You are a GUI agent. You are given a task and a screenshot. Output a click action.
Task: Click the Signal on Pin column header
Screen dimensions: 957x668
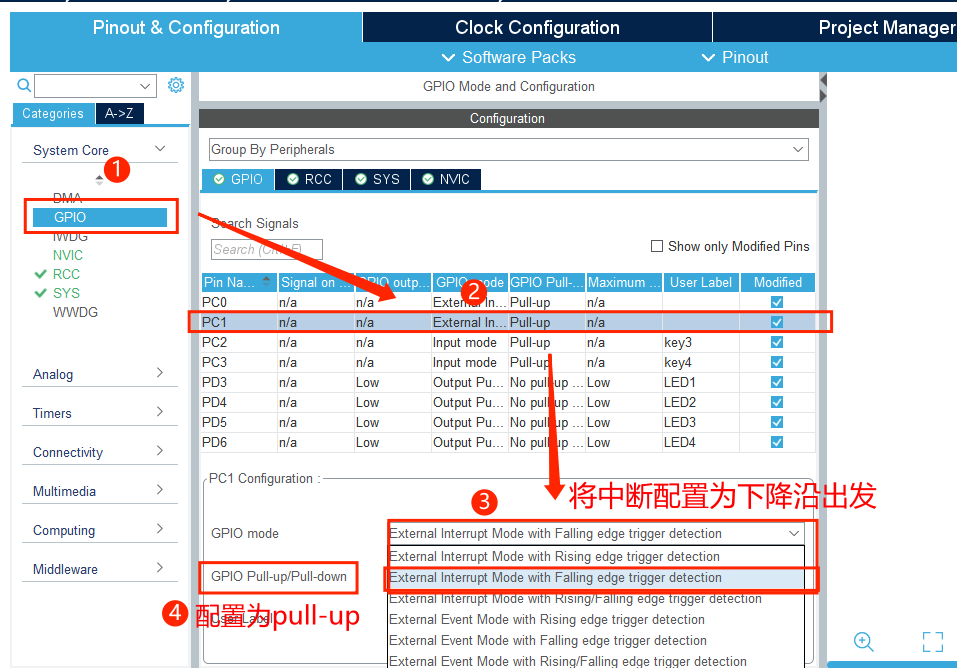click(316, 282)
